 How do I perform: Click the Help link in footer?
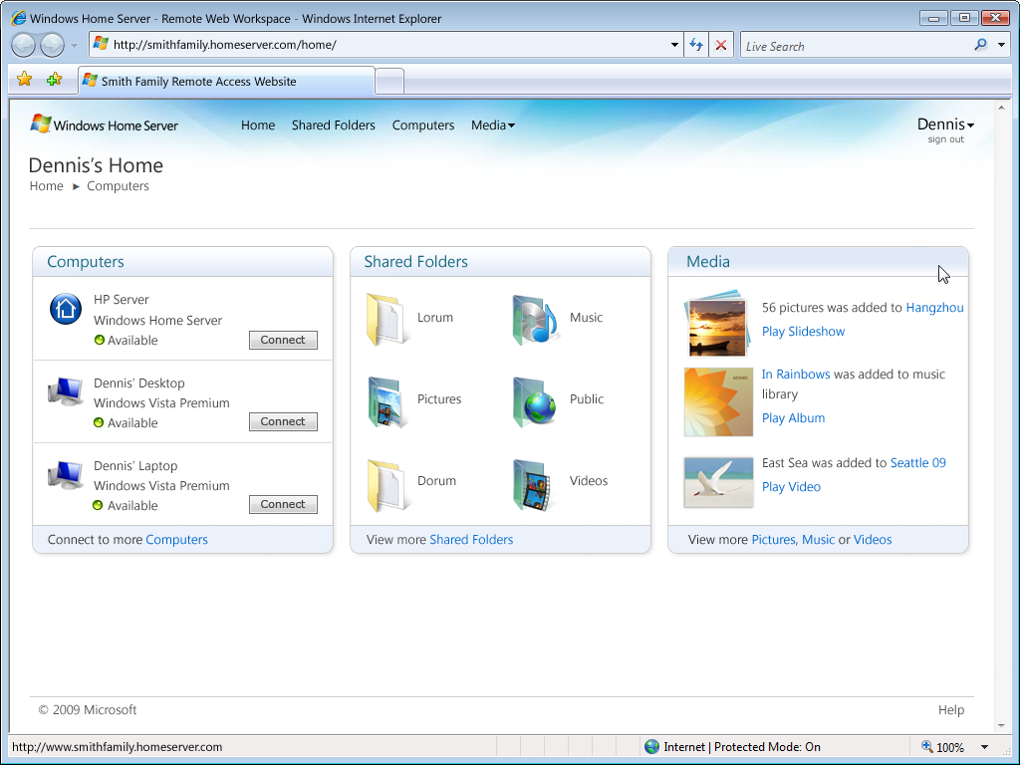(x=950, y=710)
